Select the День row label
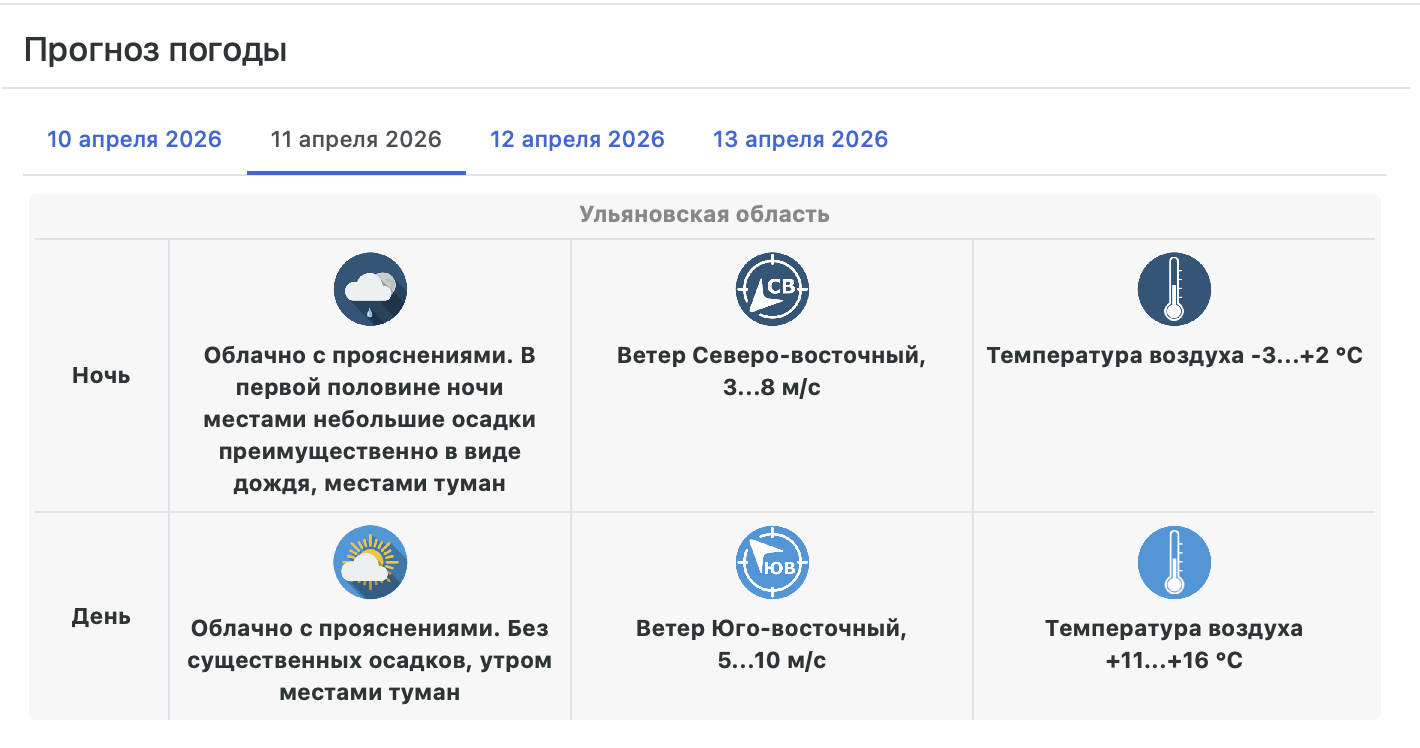The image size is (1420, 748). [101, 616]
